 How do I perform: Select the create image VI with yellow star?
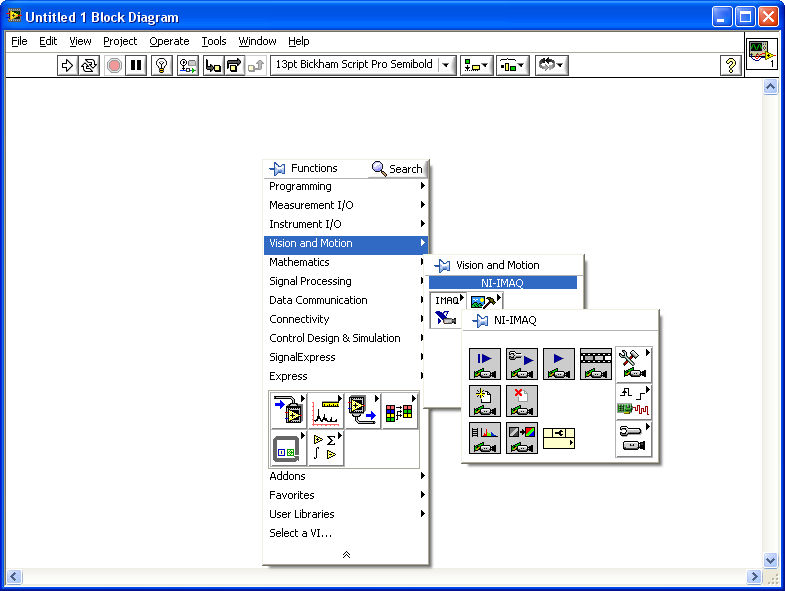pos(485,401)
